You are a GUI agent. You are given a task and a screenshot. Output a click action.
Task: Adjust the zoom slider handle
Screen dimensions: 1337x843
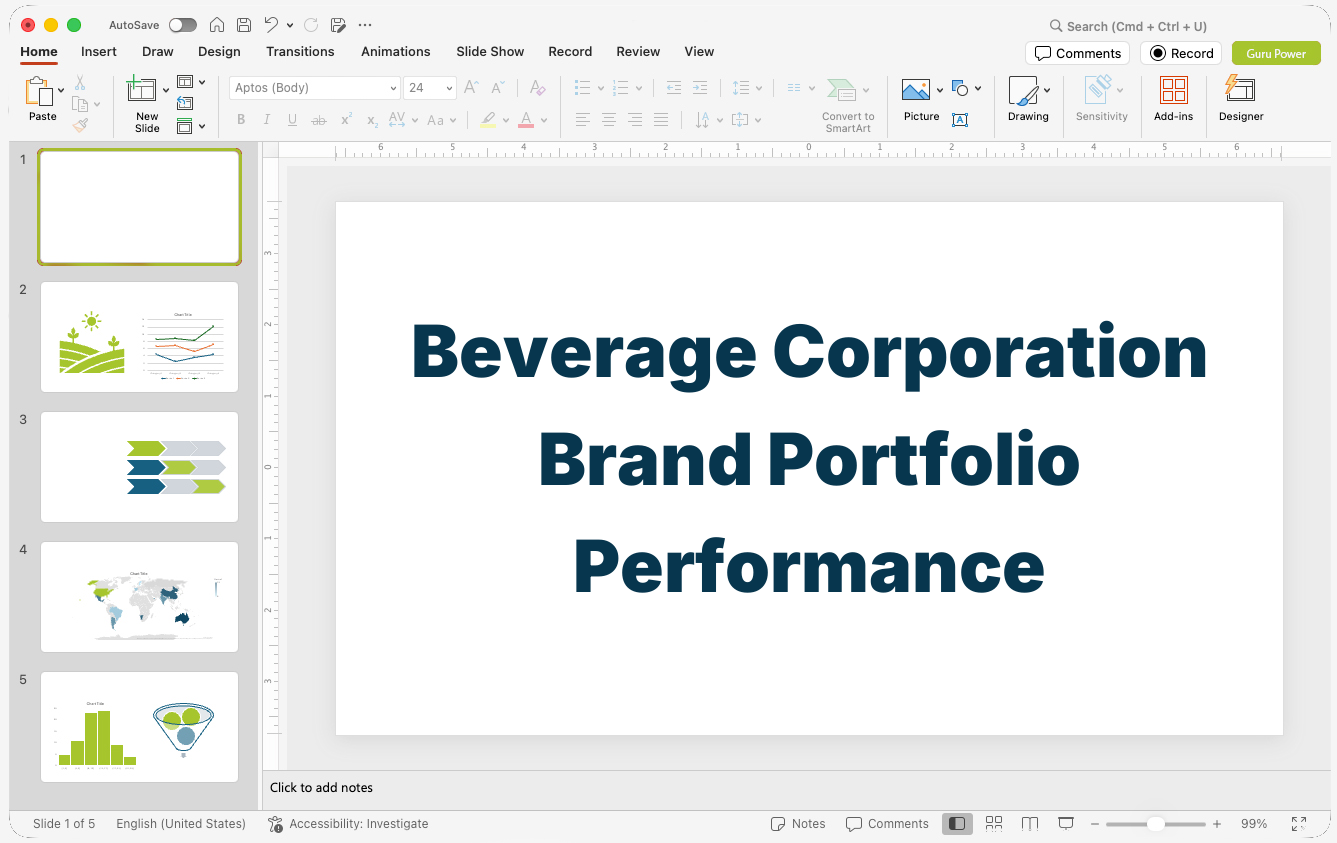point(1155,824)
